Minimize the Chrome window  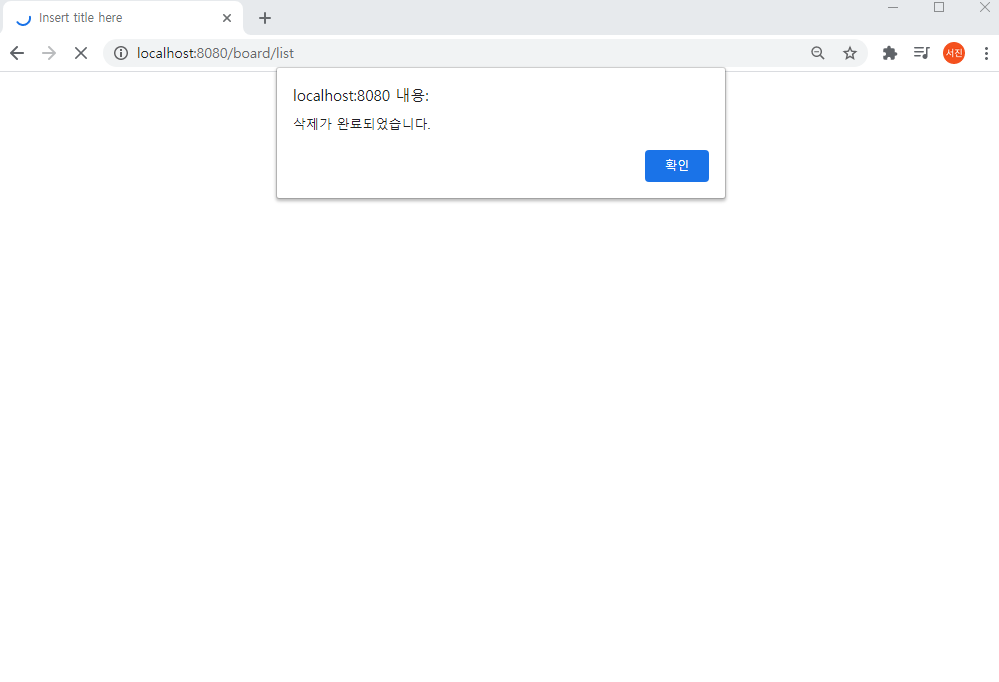click(x=893, y=8)
